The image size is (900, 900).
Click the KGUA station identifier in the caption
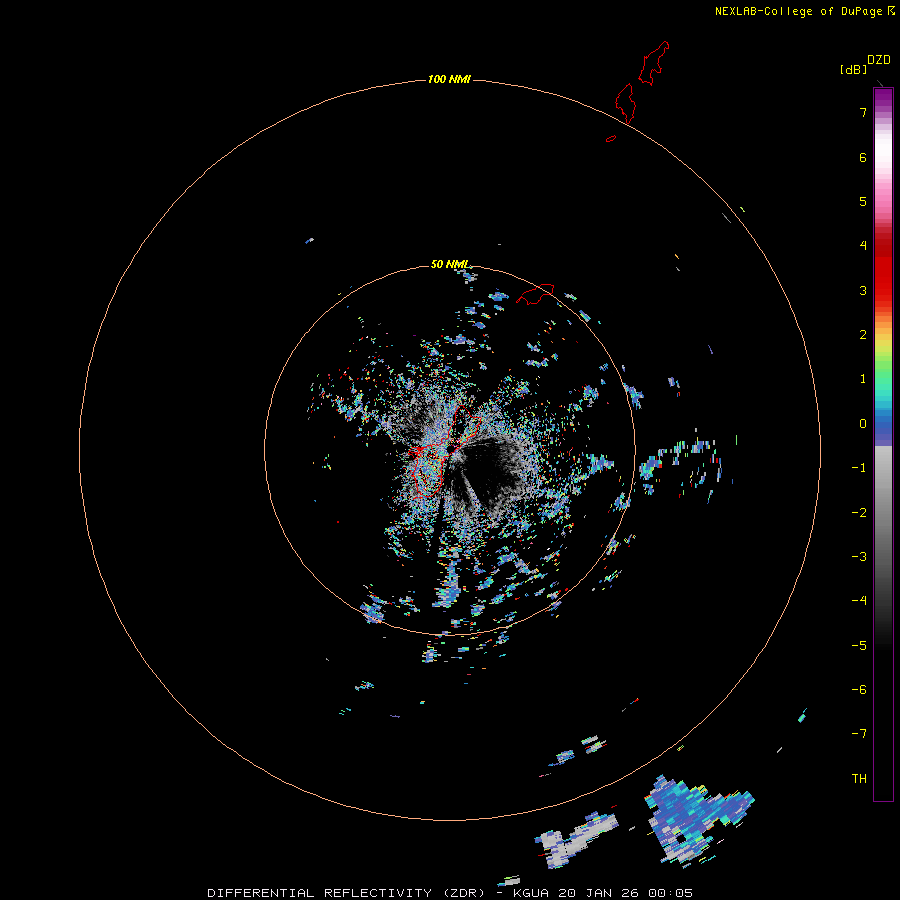[531, 893]
